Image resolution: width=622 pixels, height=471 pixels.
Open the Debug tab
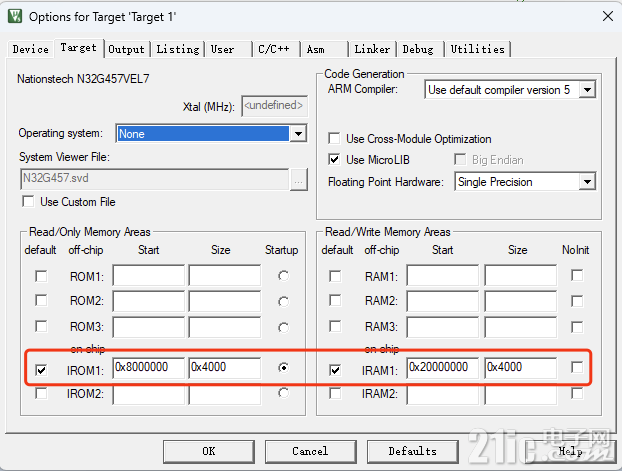click(420, 49)
